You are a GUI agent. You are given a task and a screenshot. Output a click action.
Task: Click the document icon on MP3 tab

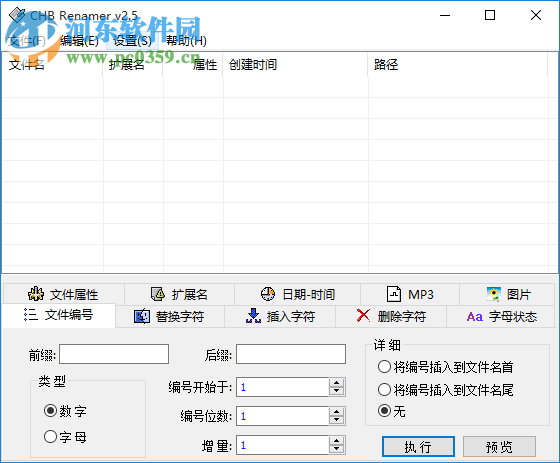coord(394,294)
